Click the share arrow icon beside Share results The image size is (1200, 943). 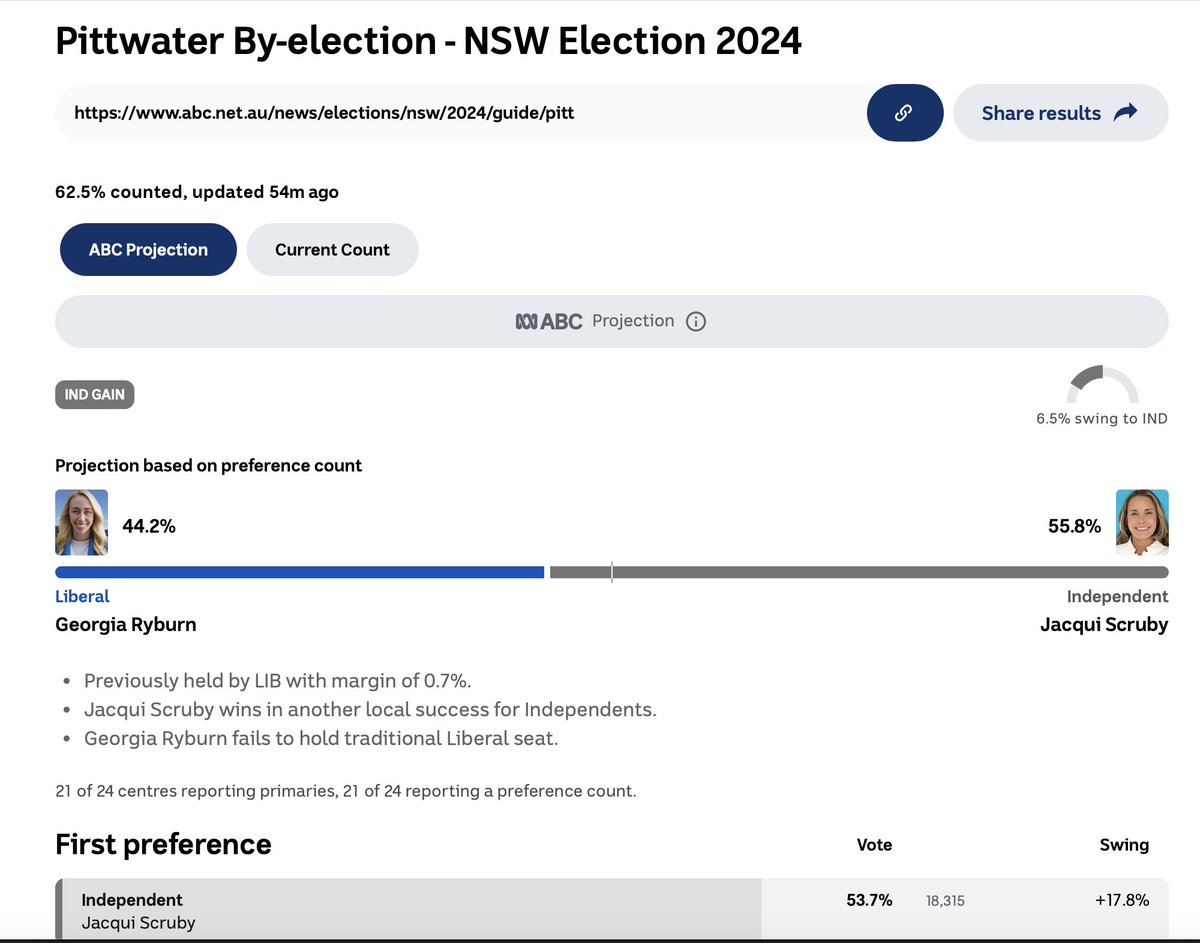click(1127, 112)
